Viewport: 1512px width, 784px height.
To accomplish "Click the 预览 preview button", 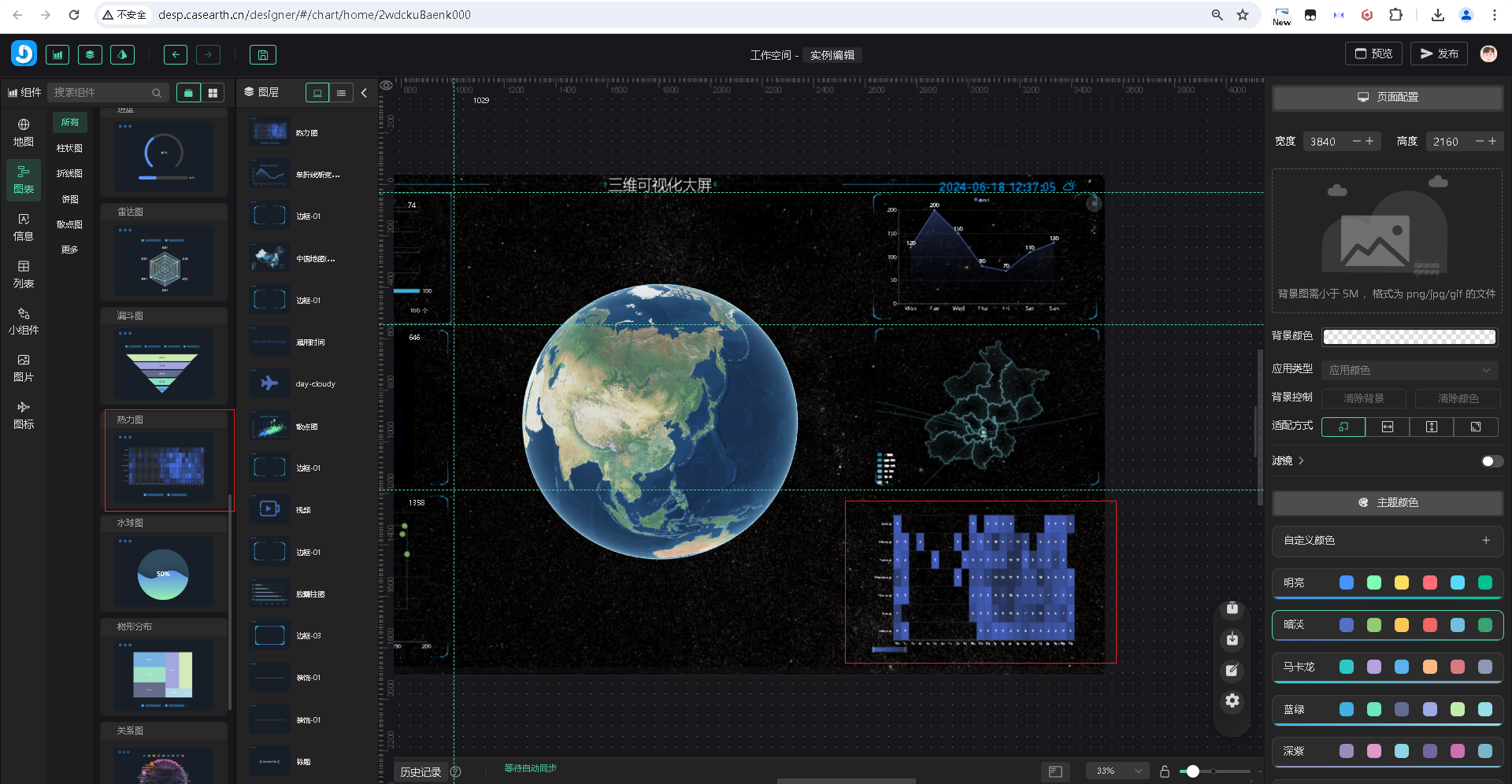I will point(1373,54).
